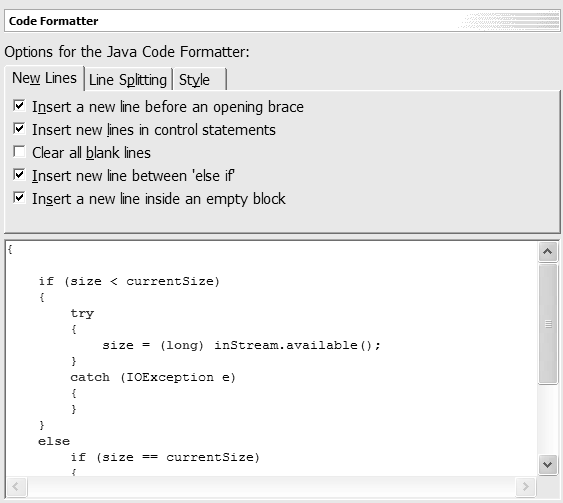This screenshot has width=563, height=503.
Task: Uncheck 'Insert a new line before an opening brace'
Action: (x=19, y=106)
